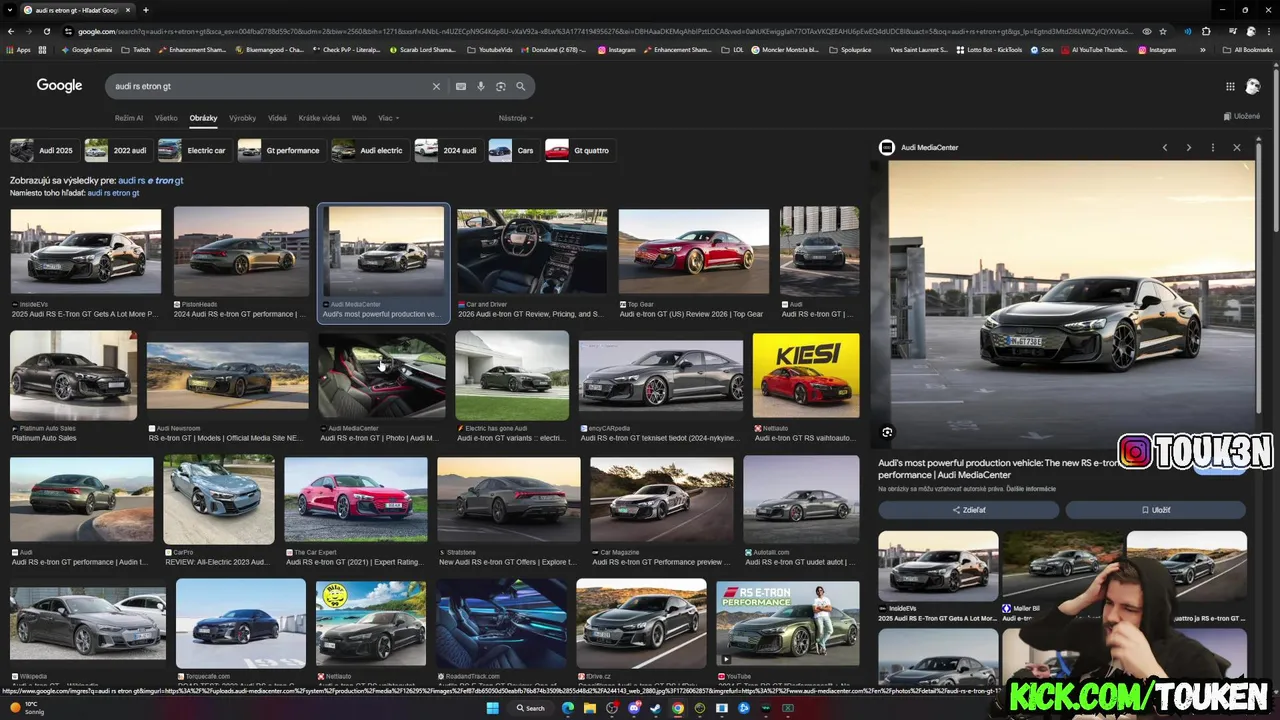1280x720 pixels.
Task: Open corrected query link audi rs e tron gt
Action: (x=151, y=181)
